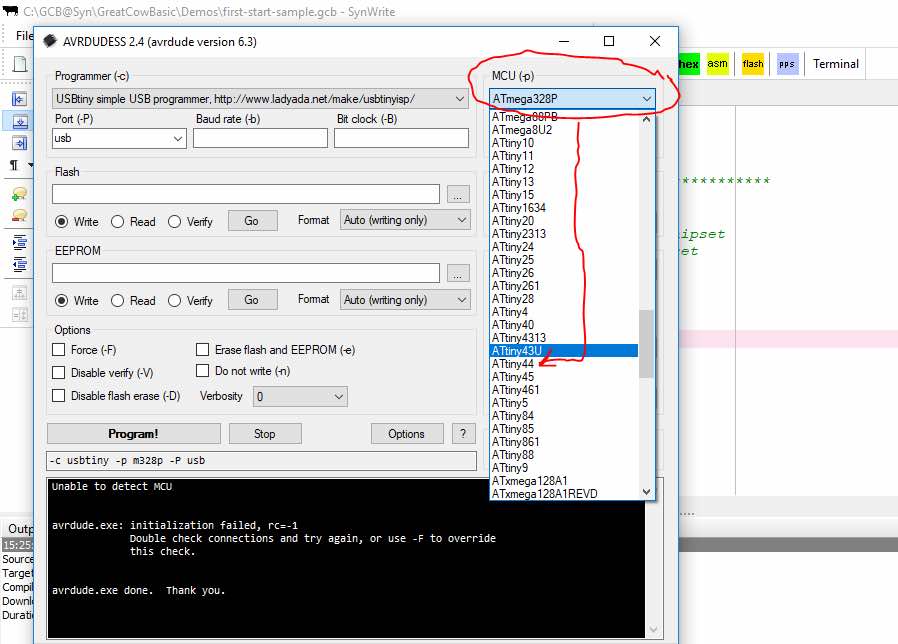The image size is (898, 644).
Task: Enable Erase flash and EEPROM (-e) checkbox
Action: (x=202, y=350)
